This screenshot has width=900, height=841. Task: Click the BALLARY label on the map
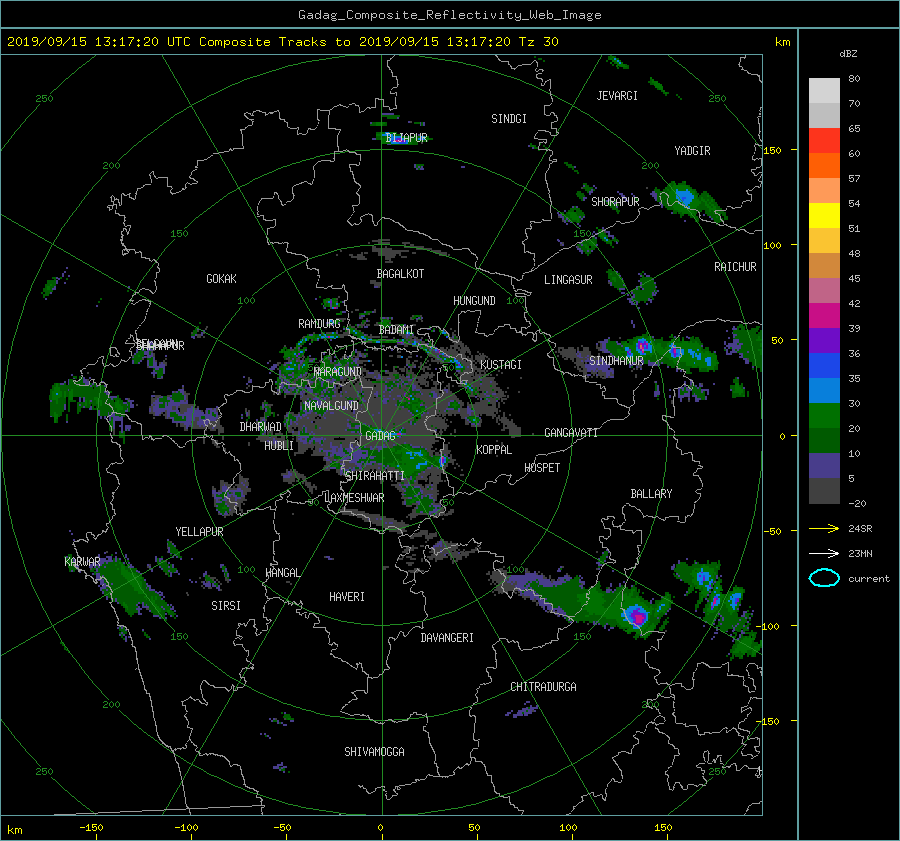pyautogui.click(x=651, y=494)
